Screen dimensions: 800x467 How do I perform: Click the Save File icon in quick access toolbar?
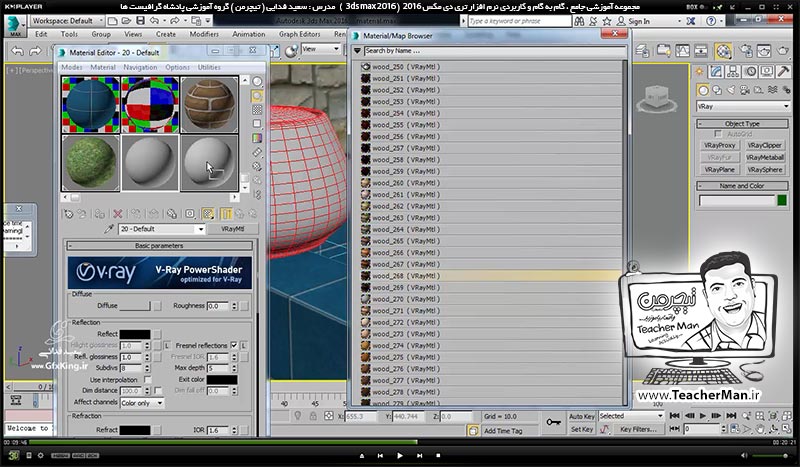(x=140, y=21)
